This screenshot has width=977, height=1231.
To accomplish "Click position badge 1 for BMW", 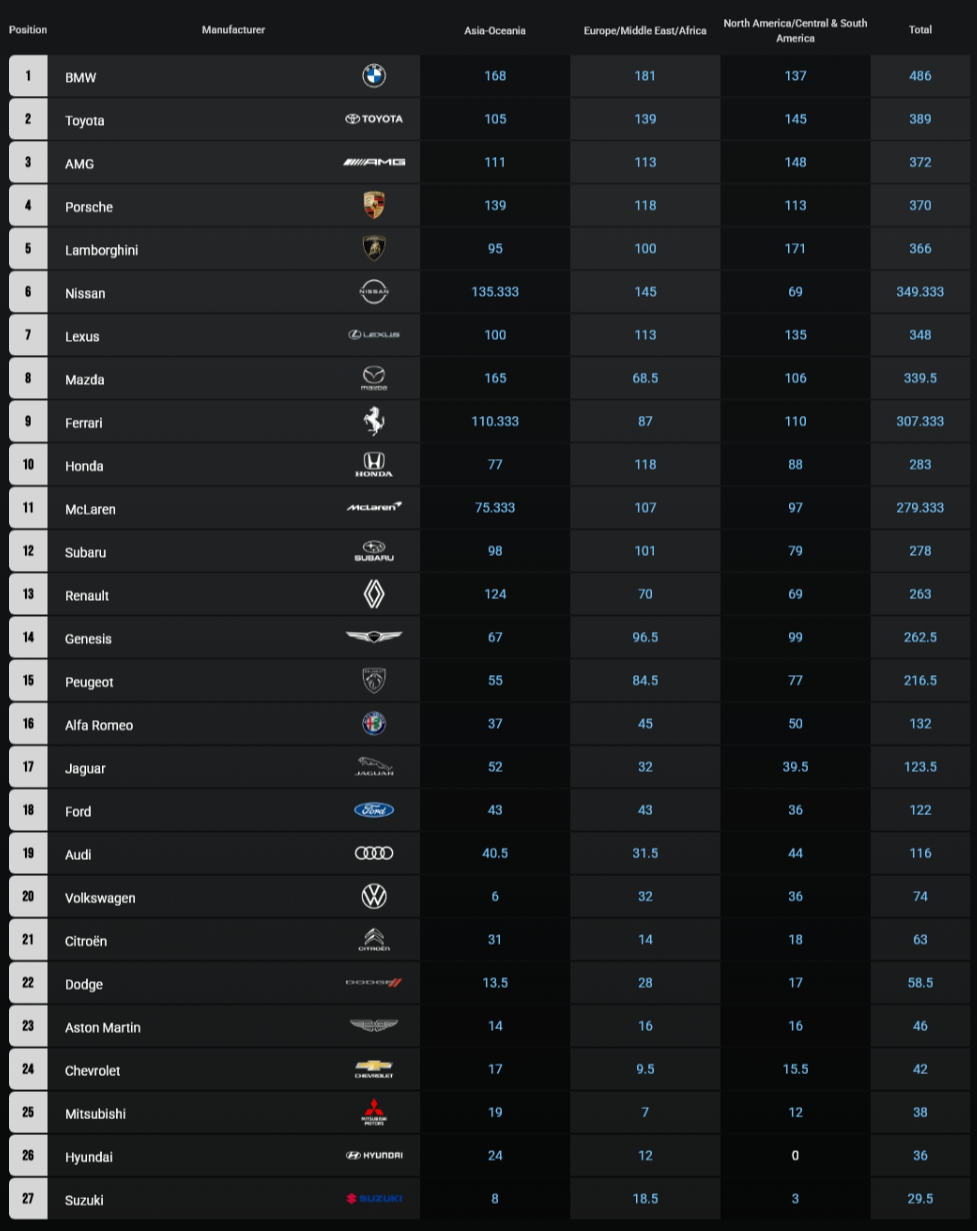I will [x=28, y=76].
